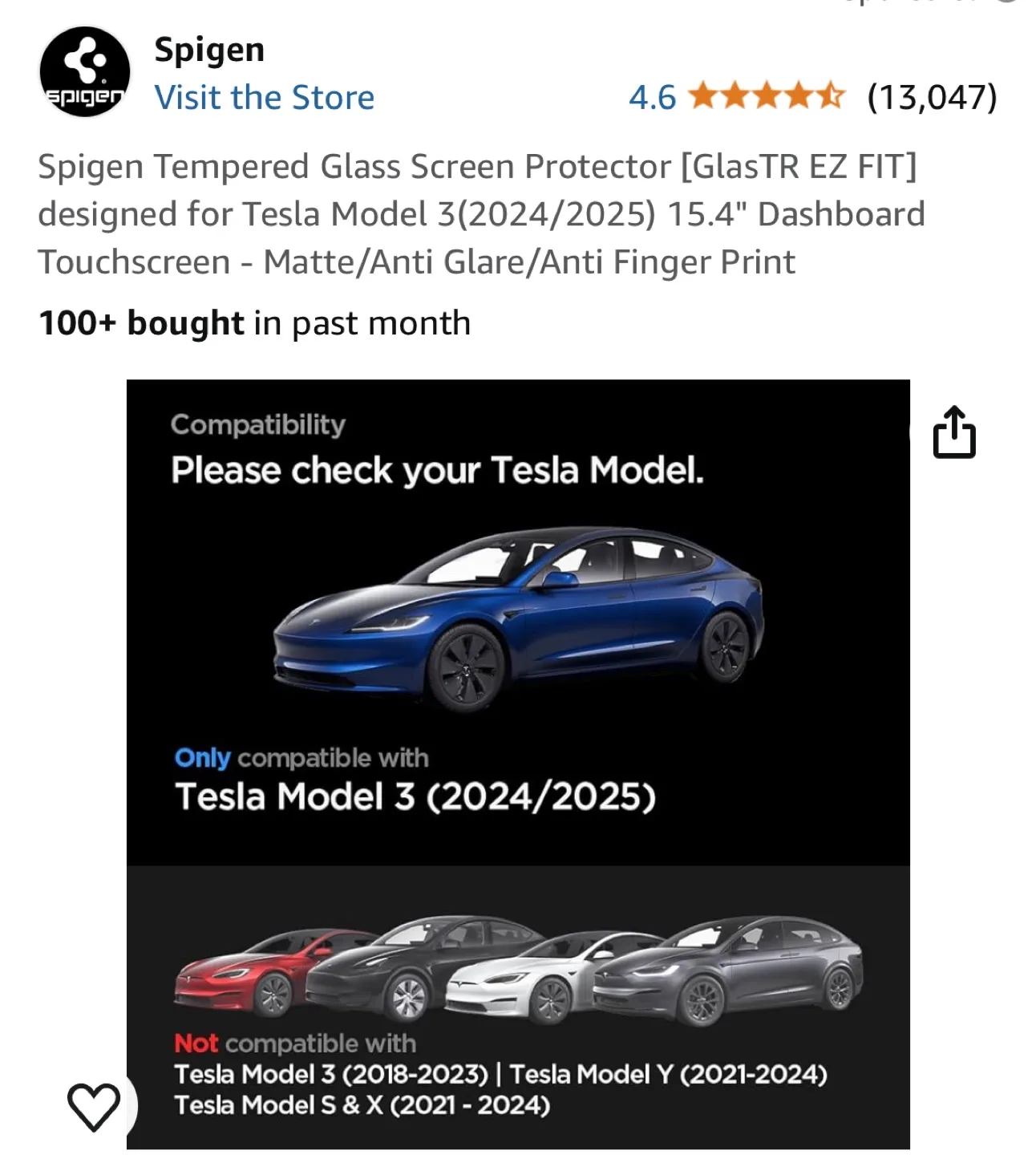Click the Spigen store name heading
The image size is (1036, 1155).
pos(210,48)
